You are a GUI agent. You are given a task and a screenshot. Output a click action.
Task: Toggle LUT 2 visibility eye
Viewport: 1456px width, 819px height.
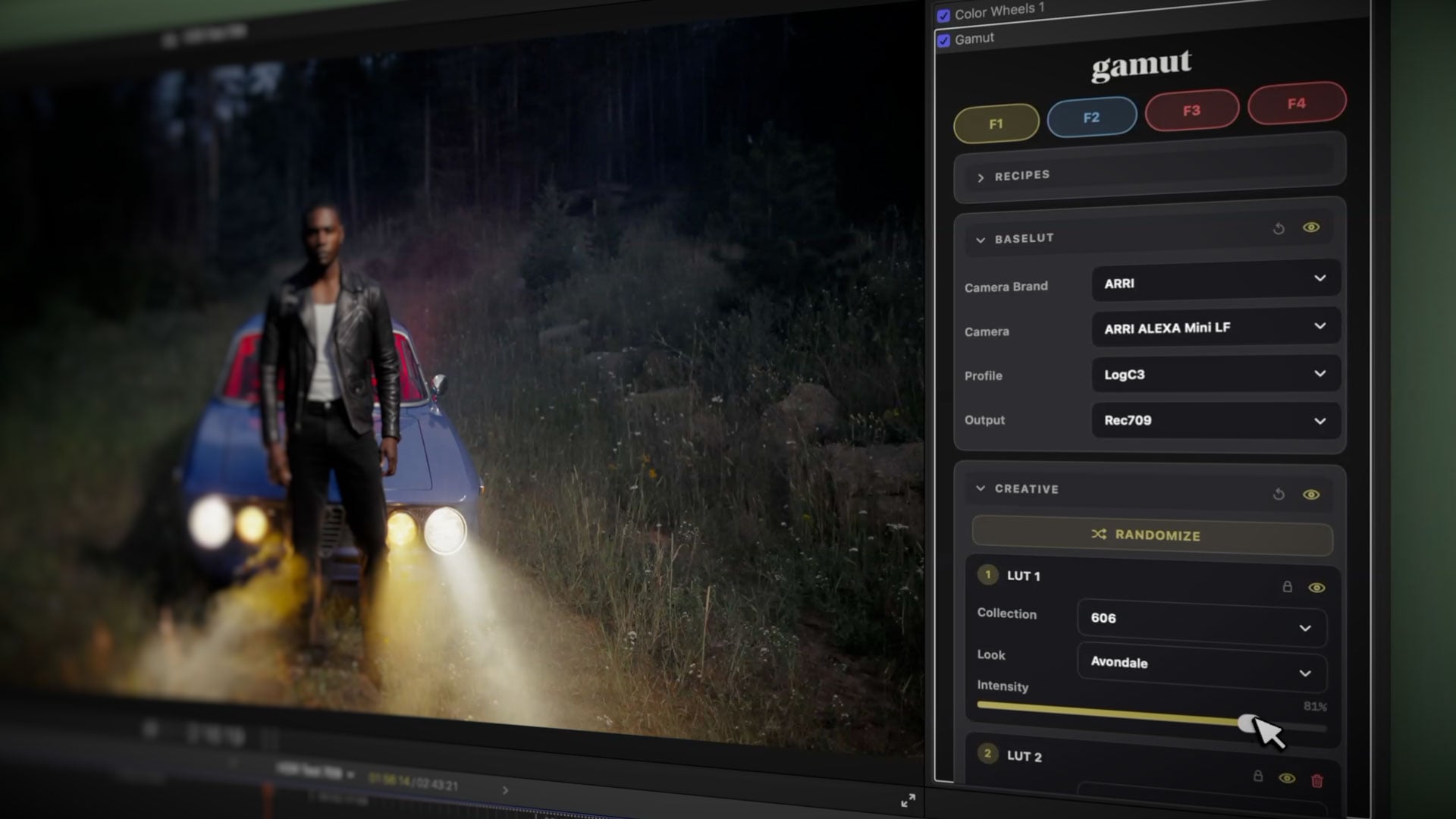[x=1287, y=778]
